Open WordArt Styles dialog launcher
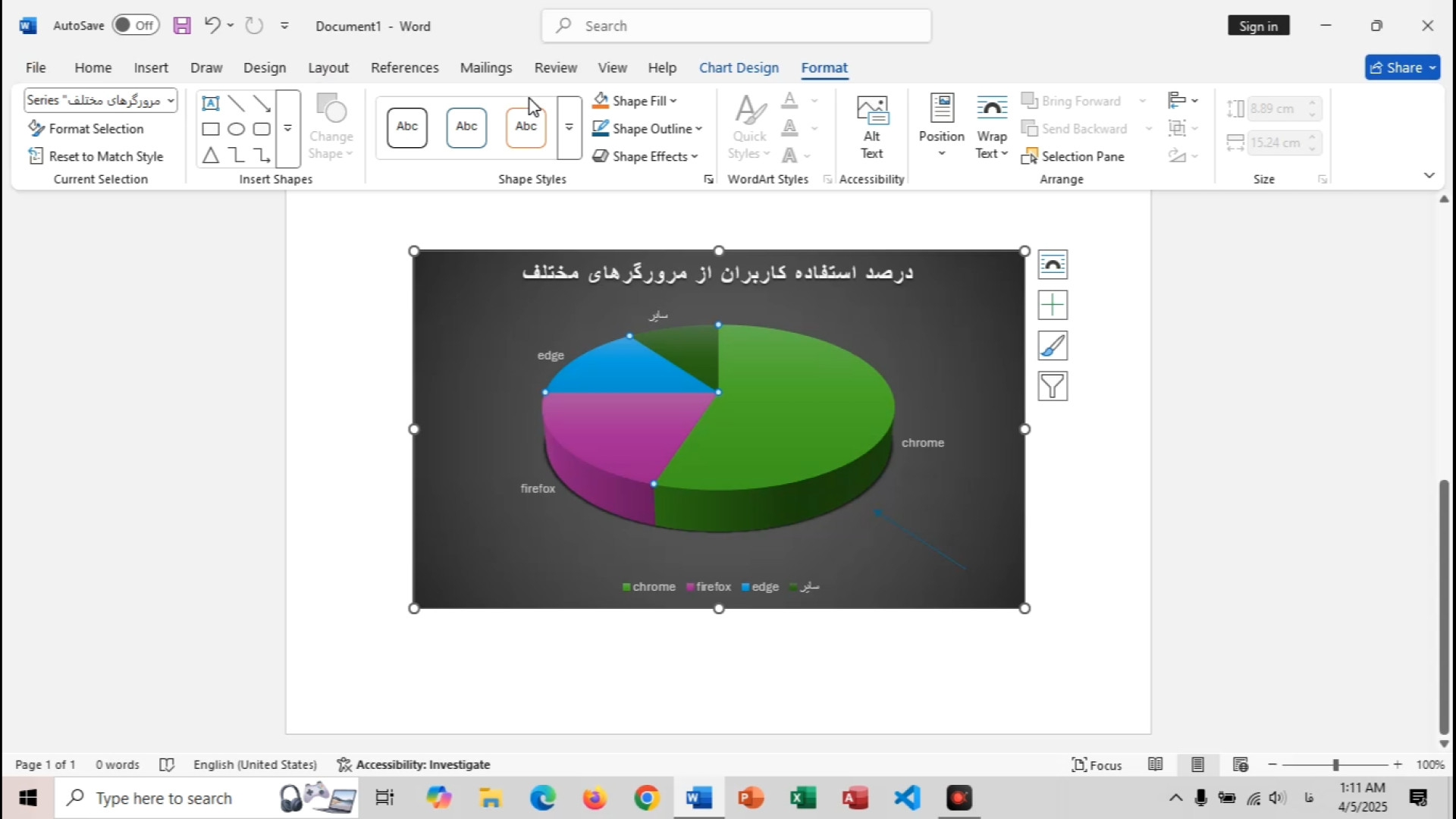 coord(827,180)
